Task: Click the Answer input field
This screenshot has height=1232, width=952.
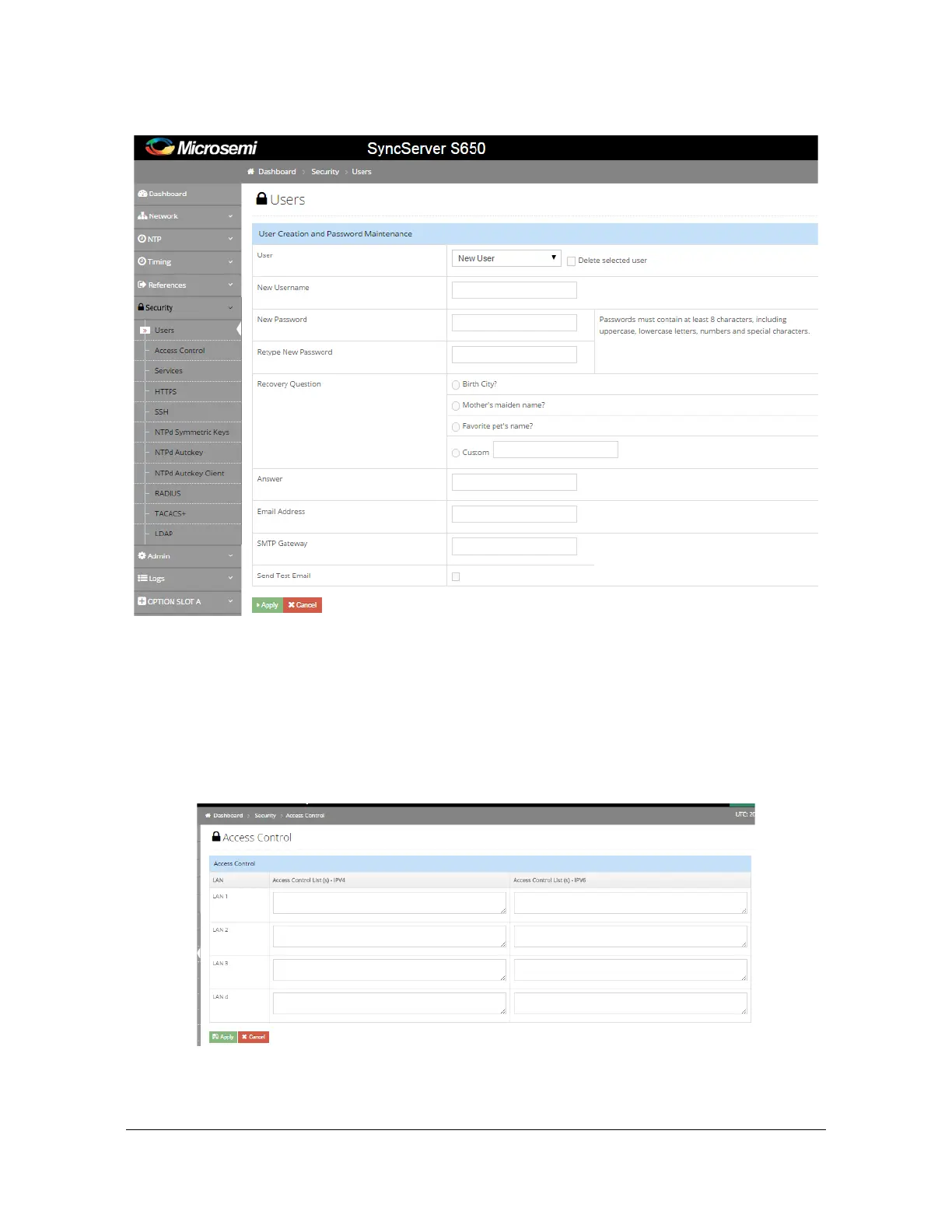Action: [514, 482]
